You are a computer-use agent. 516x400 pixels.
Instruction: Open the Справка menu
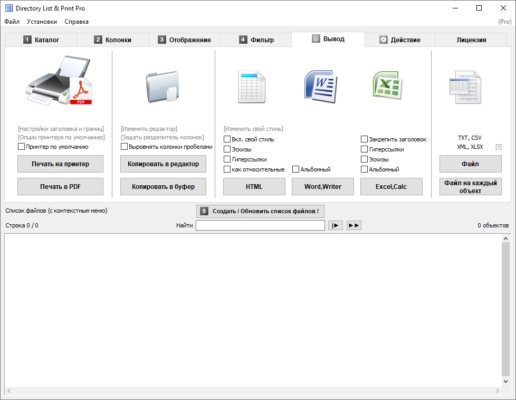pyautogui.click(x=76, y=22)
